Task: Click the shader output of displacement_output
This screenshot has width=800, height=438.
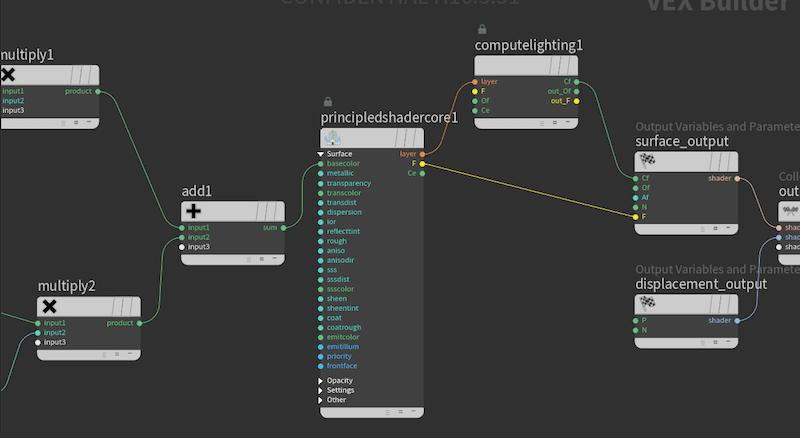Action: coord(738,320)
